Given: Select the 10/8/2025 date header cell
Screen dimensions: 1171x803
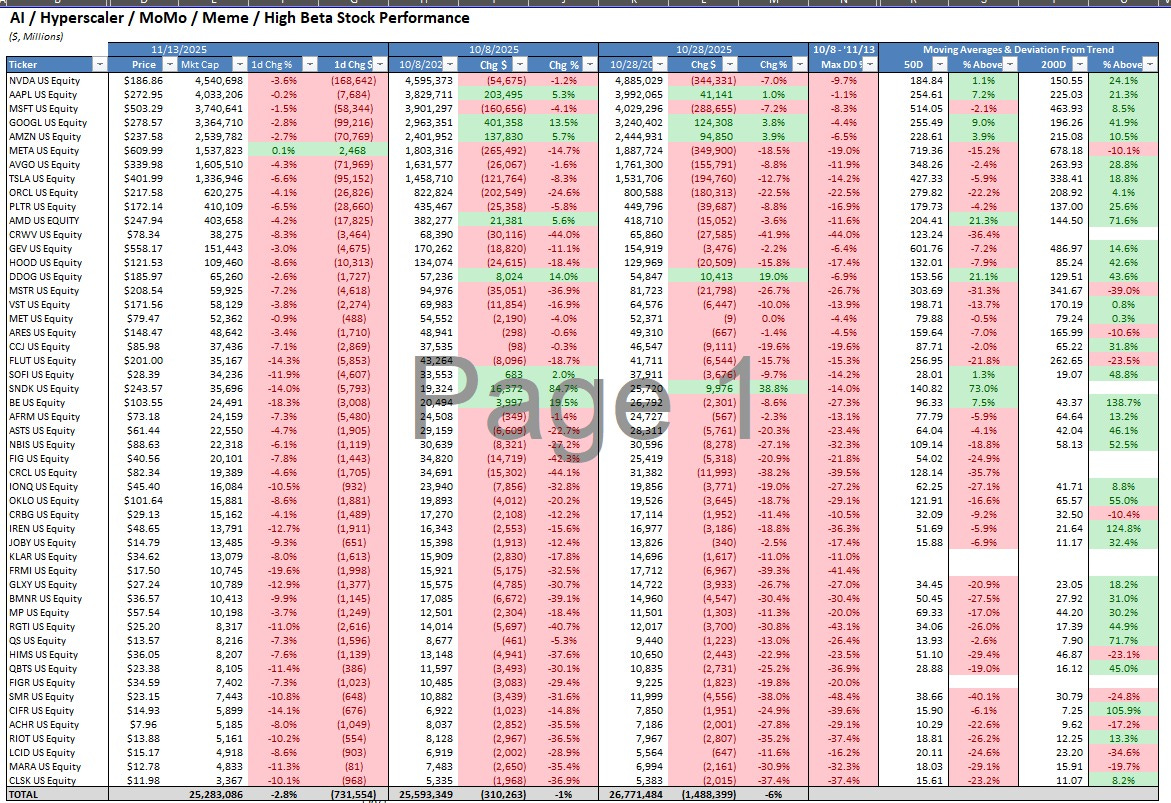Looking at the screenshot, I should click(x=493, y=50).
